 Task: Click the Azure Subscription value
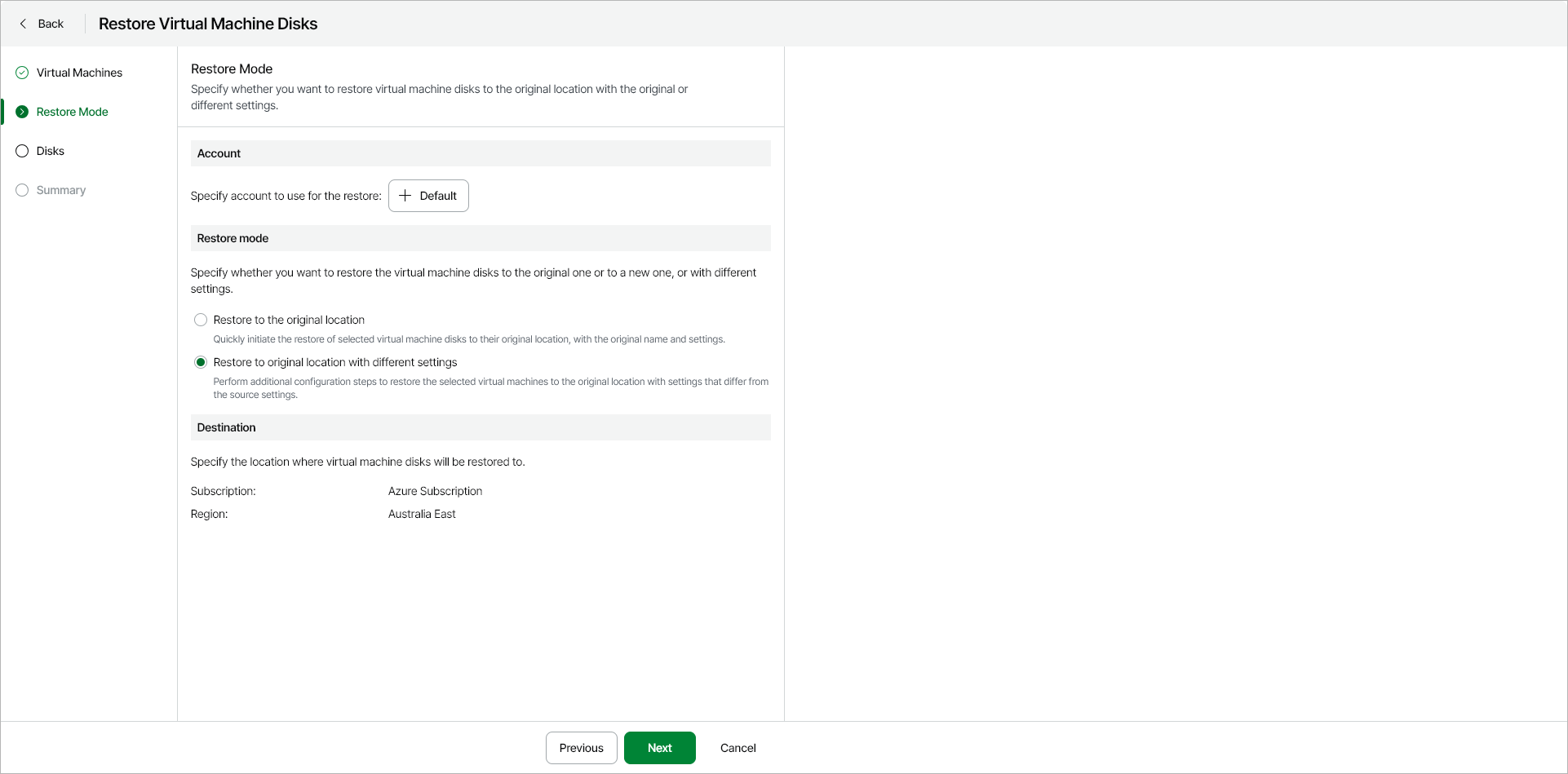coord(435,491)
